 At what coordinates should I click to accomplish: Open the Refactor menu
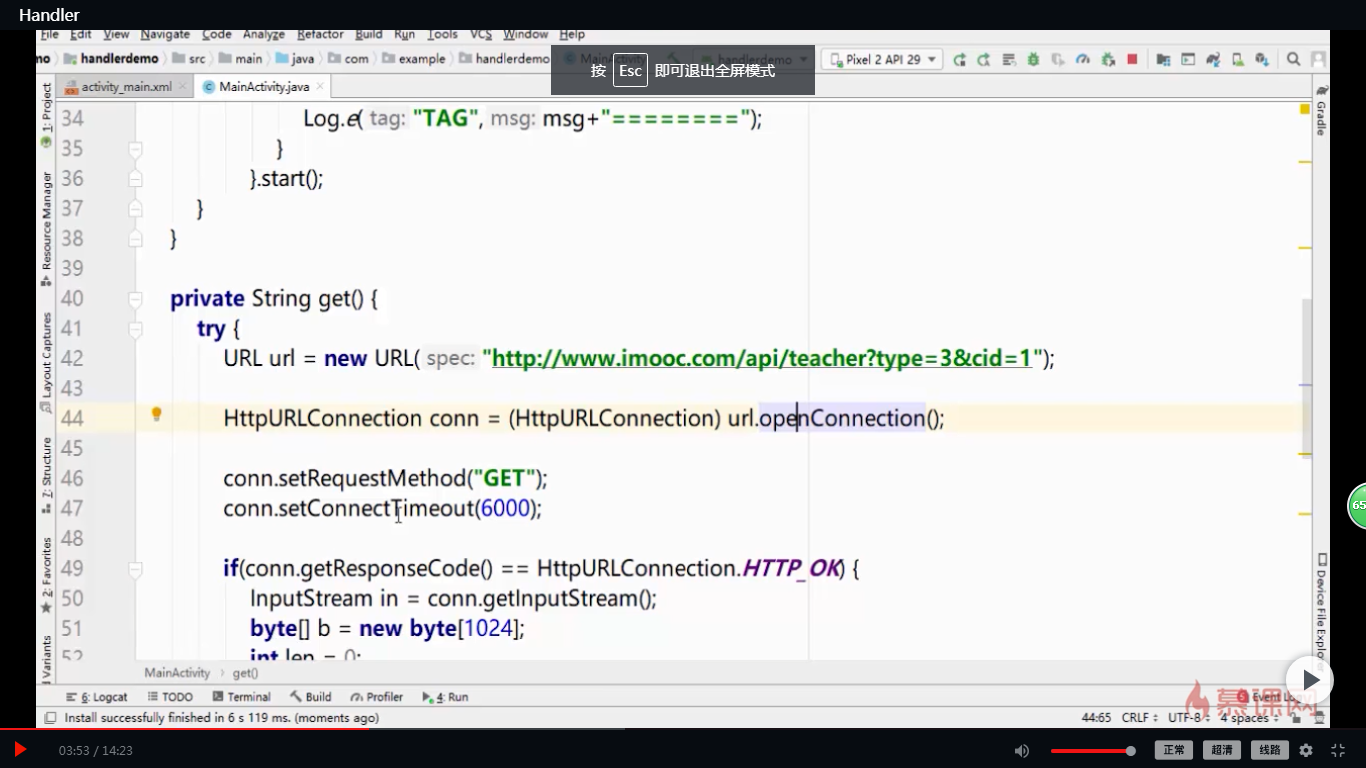tap(320, 34)
